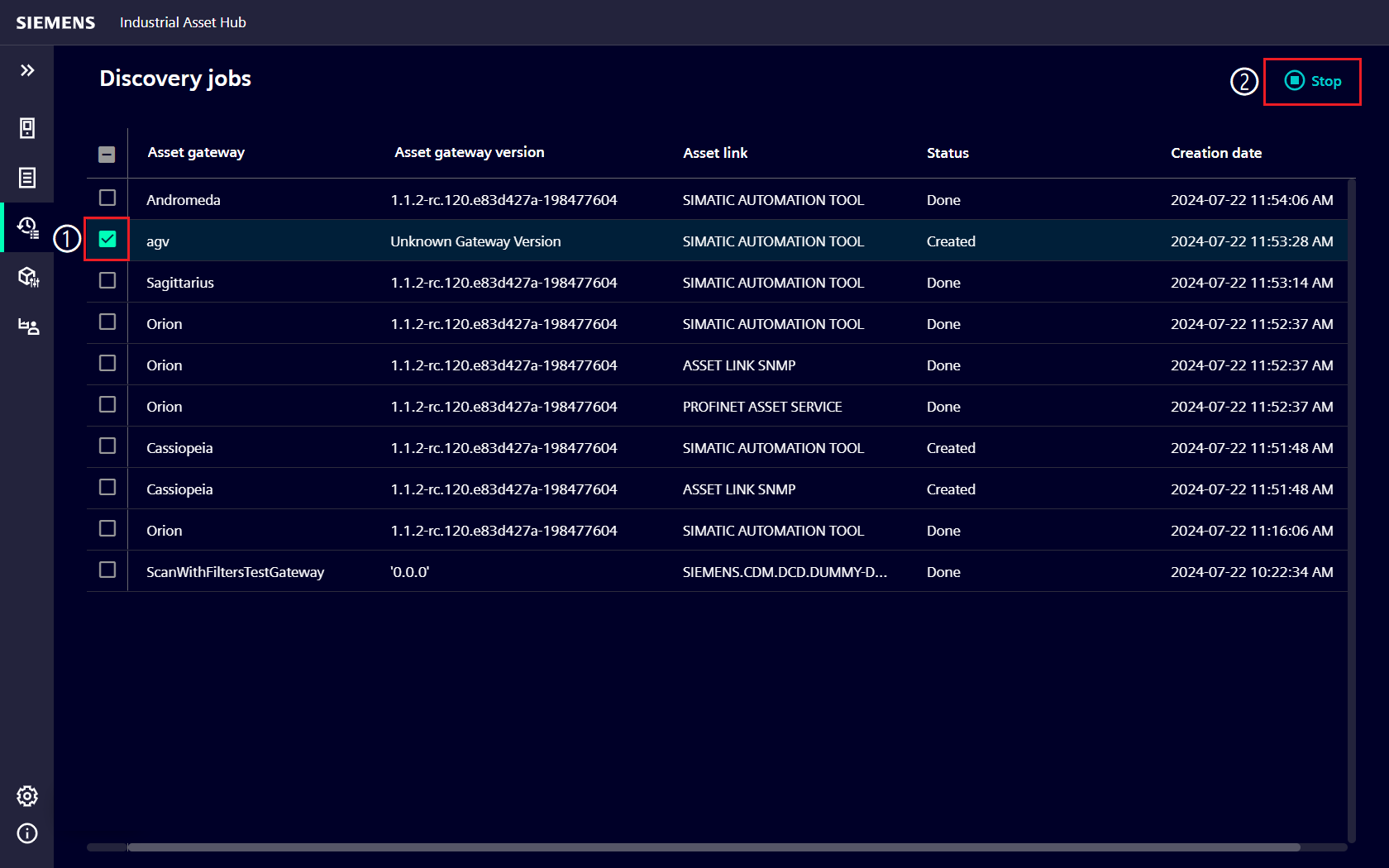Sort by the Asset gateway version column header
This screenshot has width=1389, height=868.
click(470, 152)
